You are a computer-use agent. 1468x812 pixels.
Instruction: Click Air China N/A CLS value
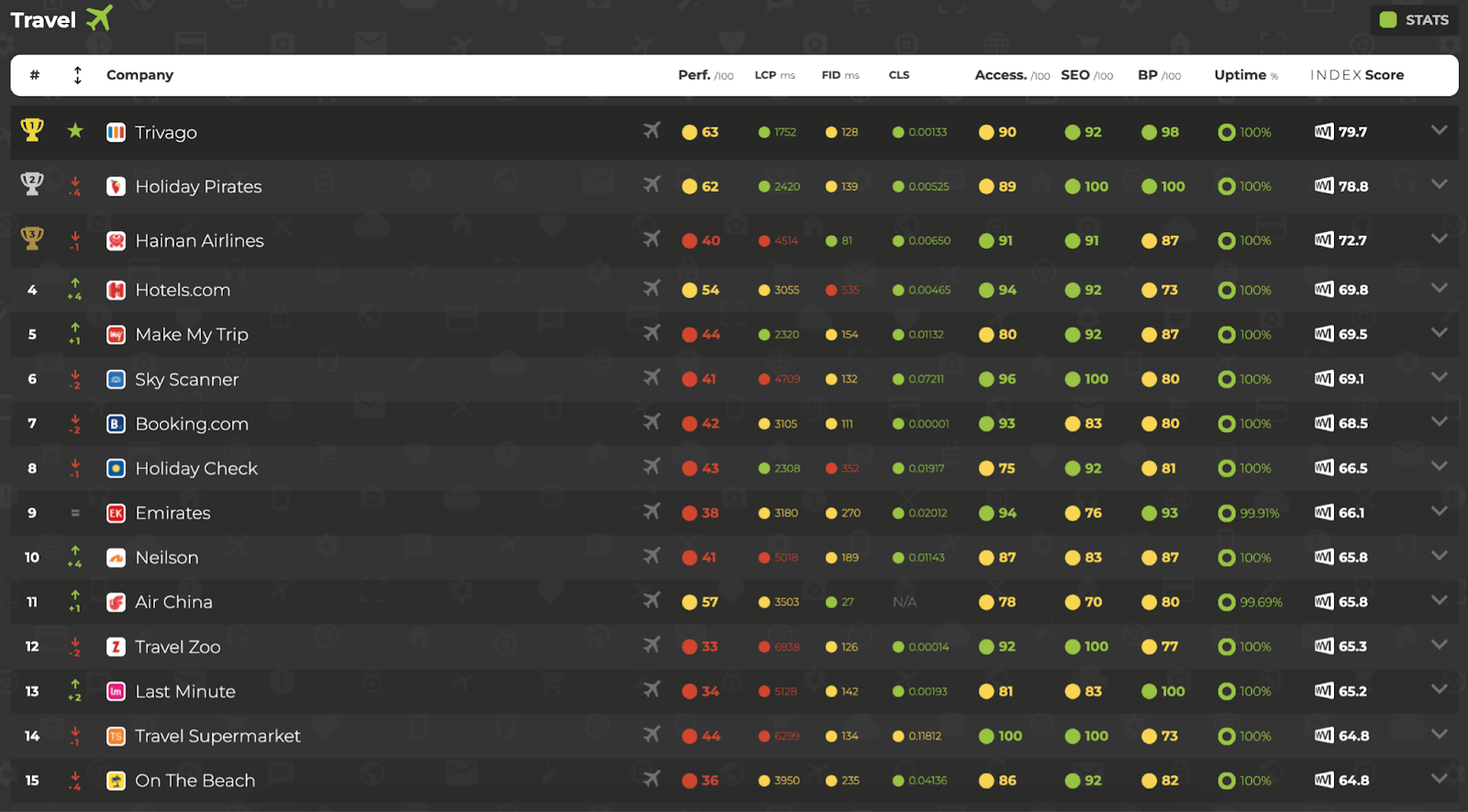pos(905,603)
